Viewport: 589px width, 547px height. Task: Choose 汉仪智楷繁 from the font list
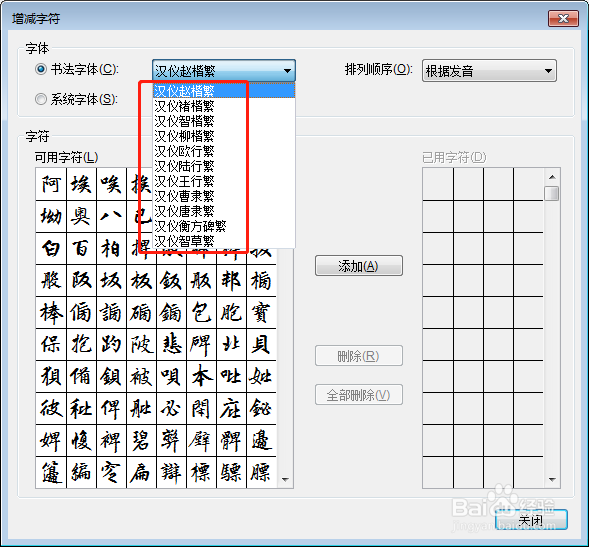point(224,121)
